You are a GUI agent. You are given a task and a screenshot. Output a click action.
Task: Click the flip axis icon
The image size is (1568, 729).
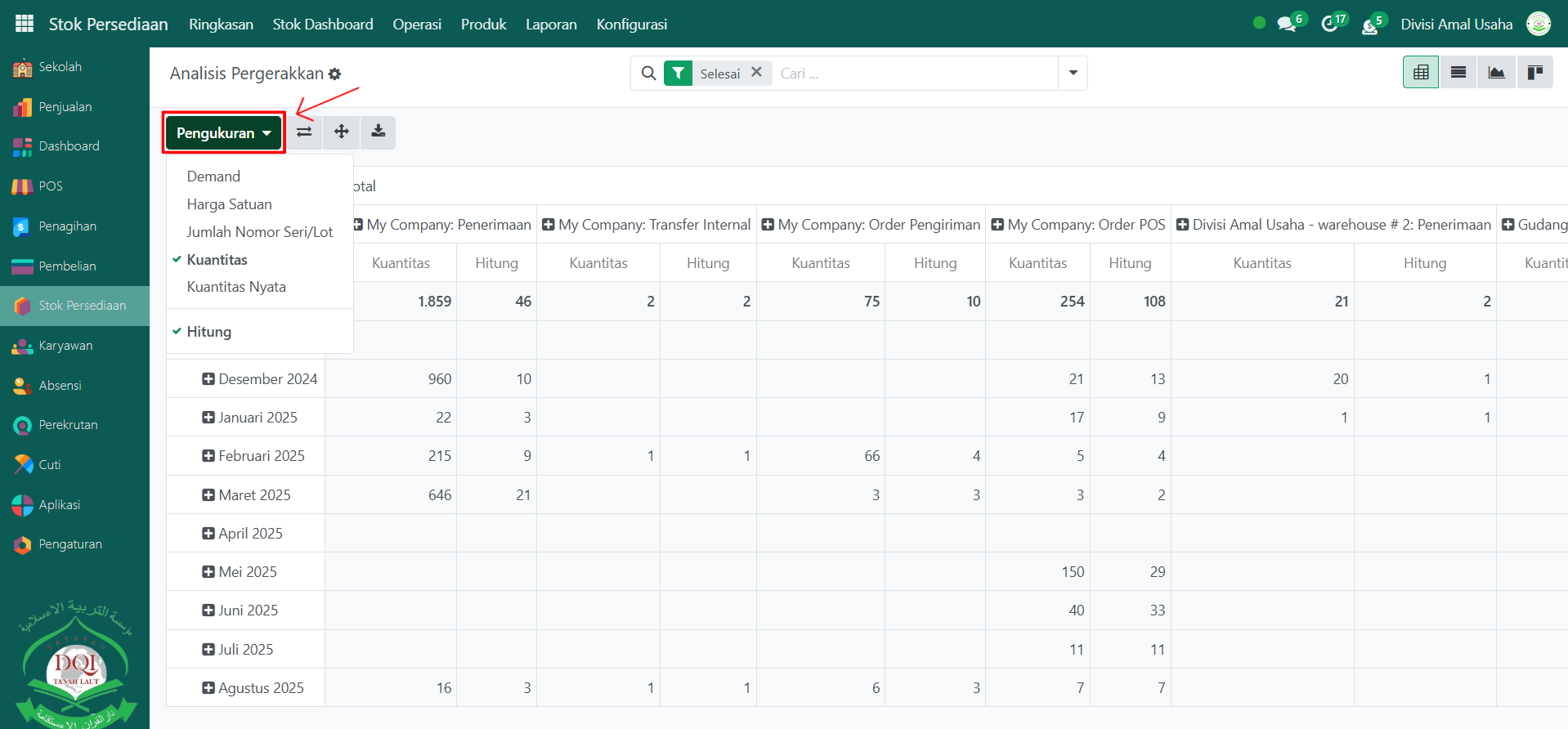pyautogui.click(x=304, y=132)
